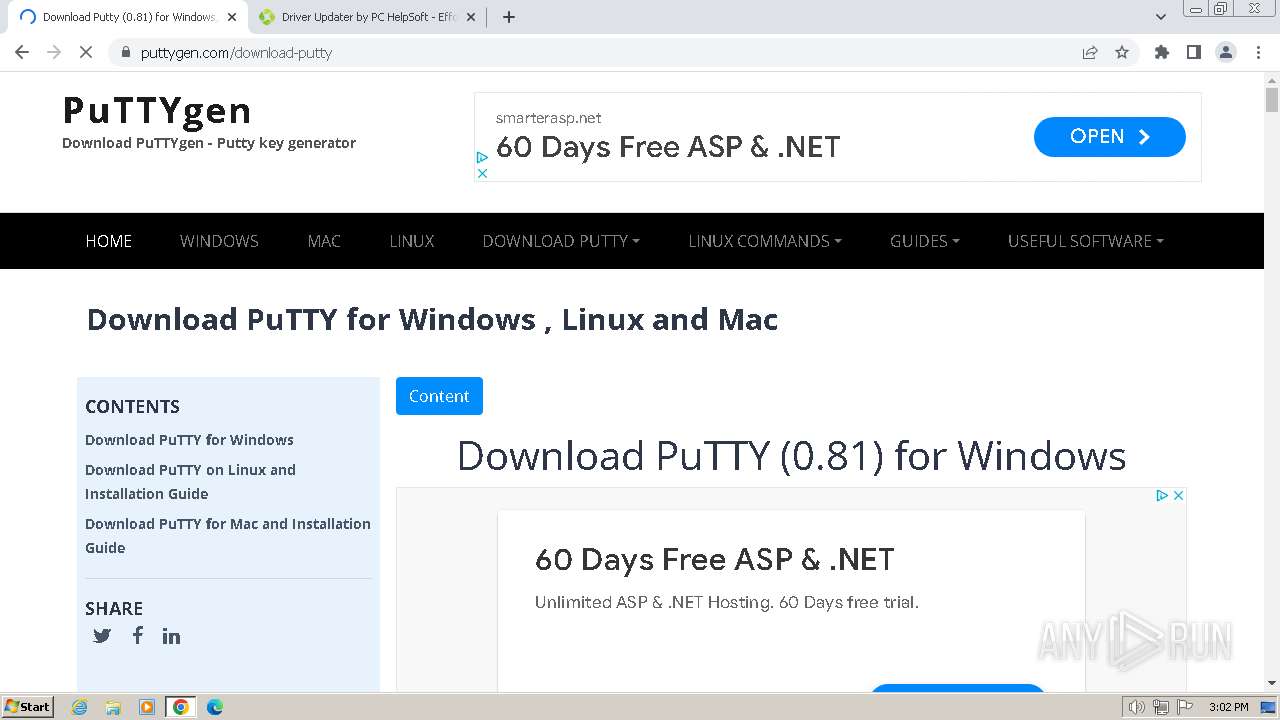Viewport: 1280px width, 720px height.
Task: Expand DOWNLOAD PUTTY dropdown menu
Action: pos(561,241)
